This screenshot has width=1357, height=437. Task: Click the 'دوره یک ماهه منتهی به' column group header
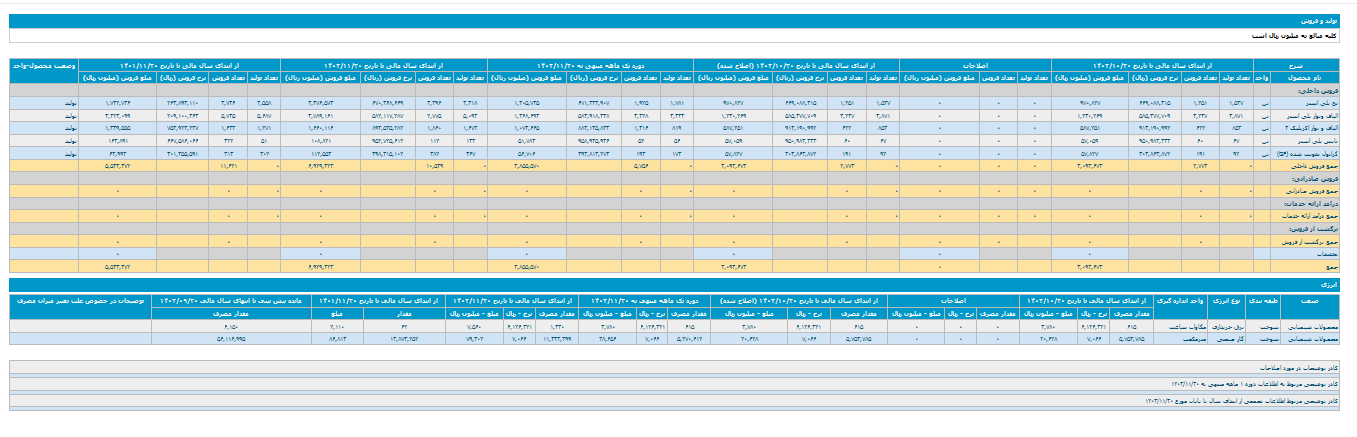click(x=590, y=64)
